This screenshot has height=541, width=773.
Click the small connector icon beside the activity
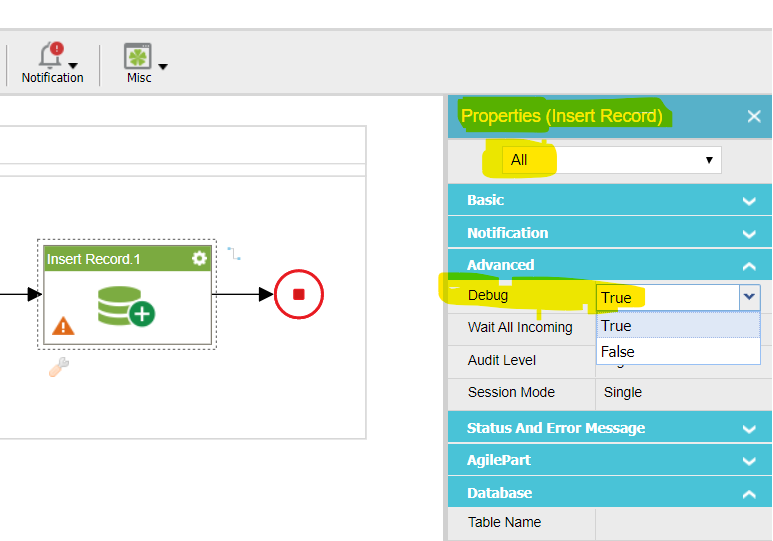(233, 254)
